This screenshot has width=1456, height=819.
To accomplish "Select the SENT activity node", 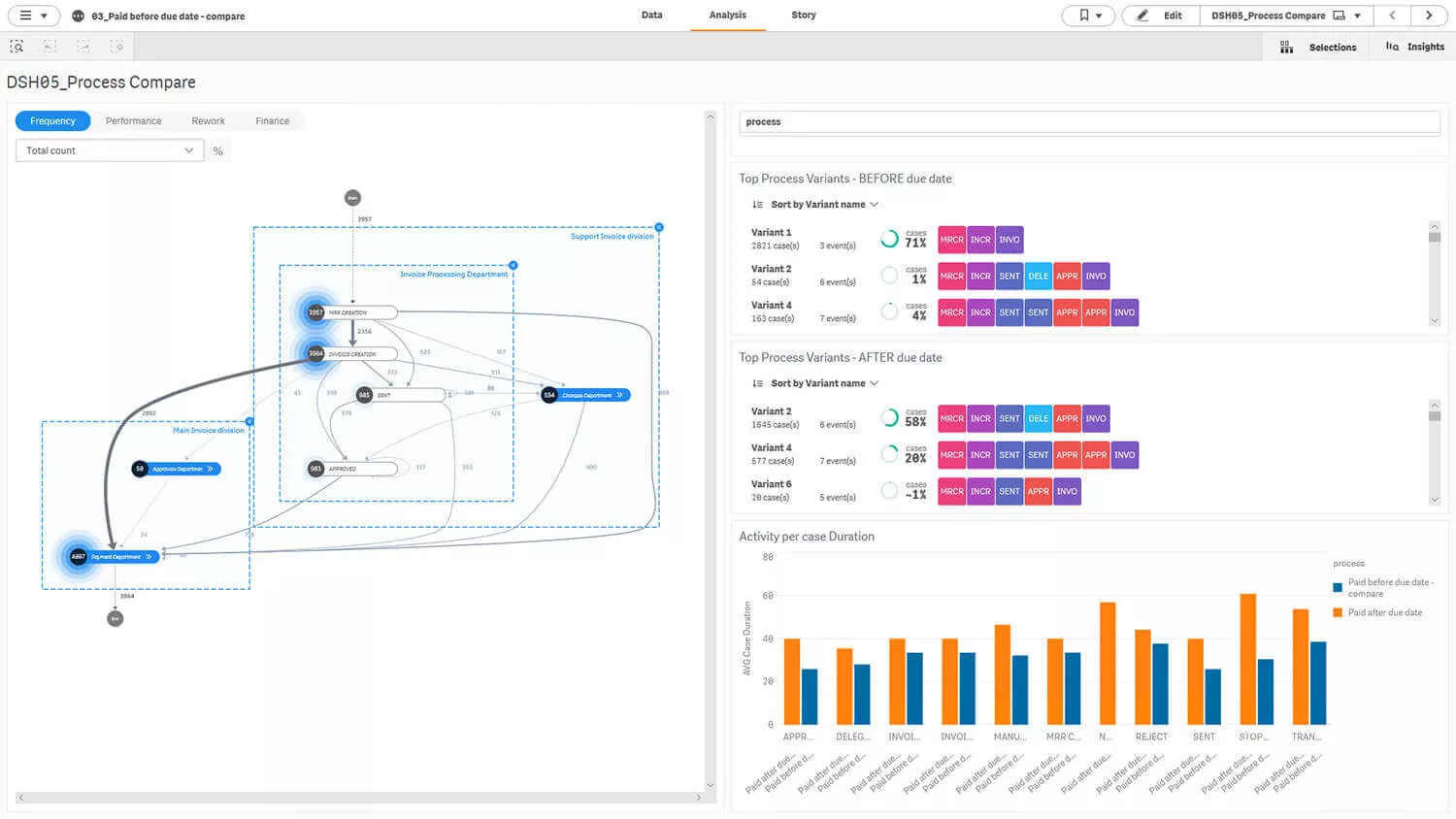I will 400,395.
